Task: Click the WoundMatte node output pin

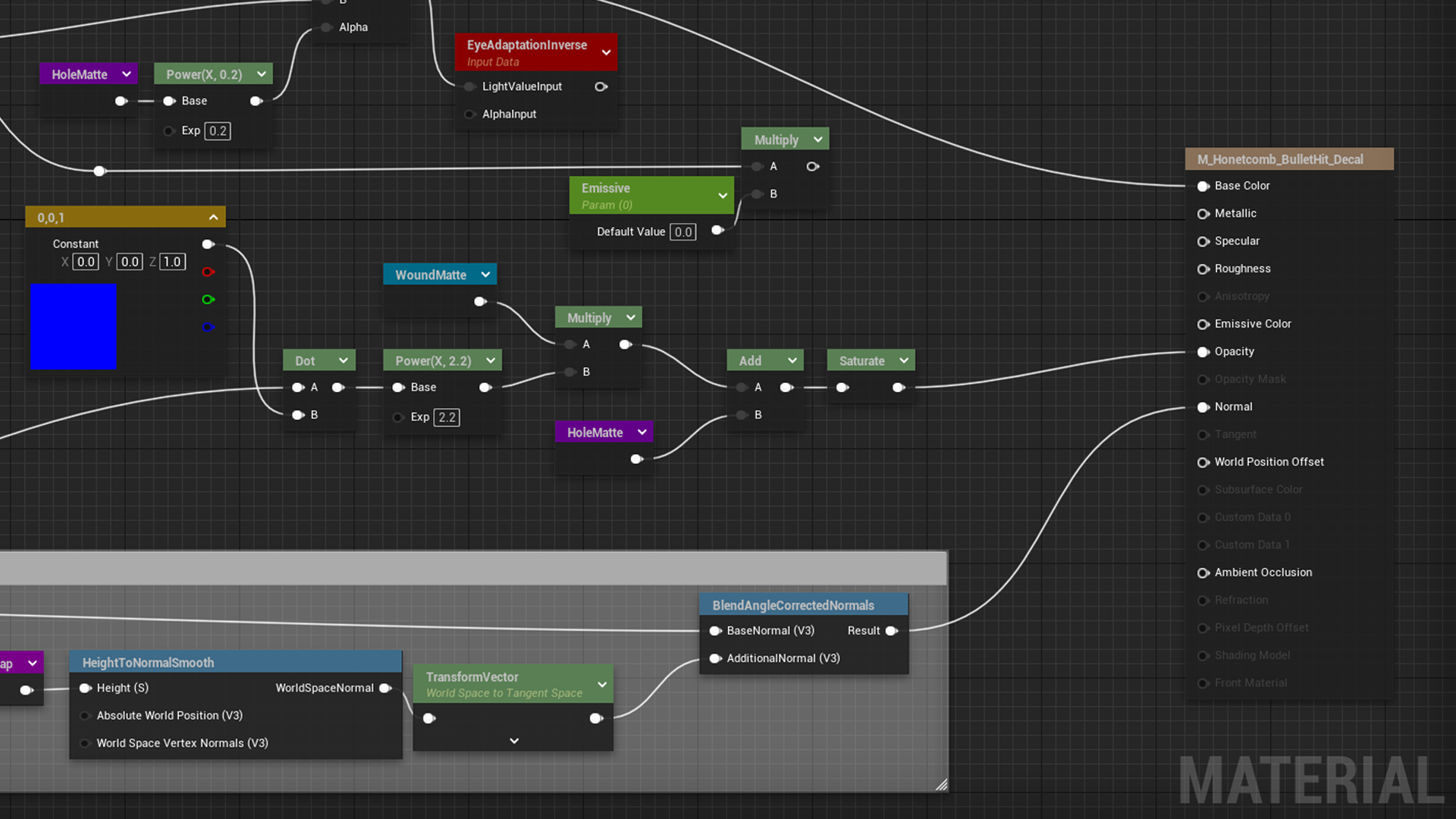Action: (x=480, y=302)
